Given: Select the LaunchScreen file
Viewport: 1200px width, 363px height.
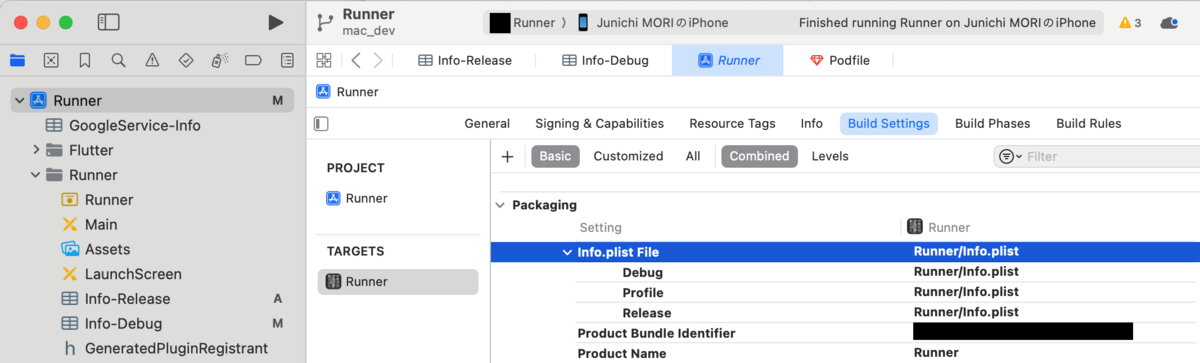Looking at the screenshot, I should pyautogui.click(x=133, y=274).
